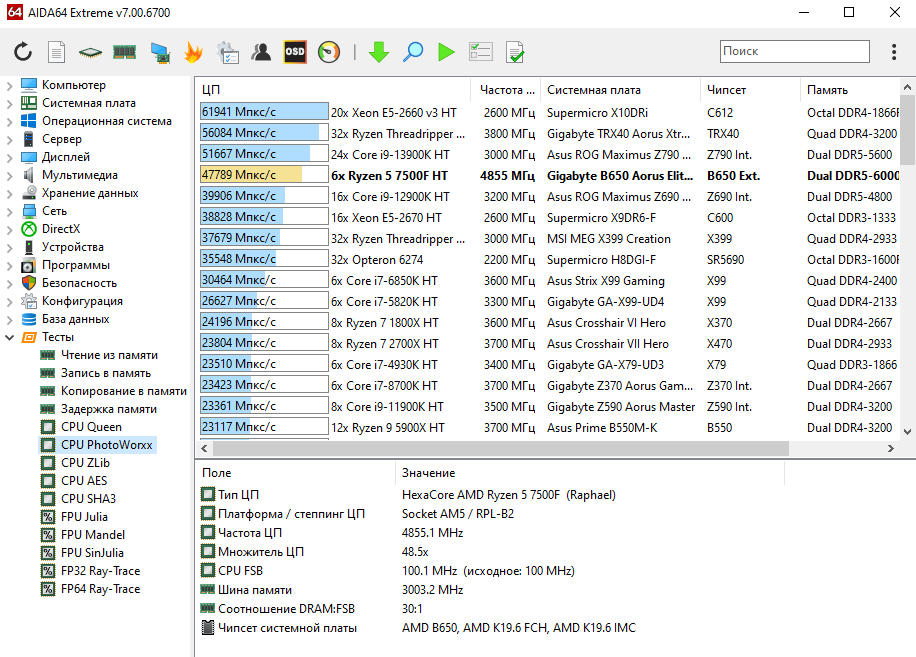Open the CPU SHA3 test
Image resolution: width=916 pixels, height=657 pixels.
[x=88, y=499]
